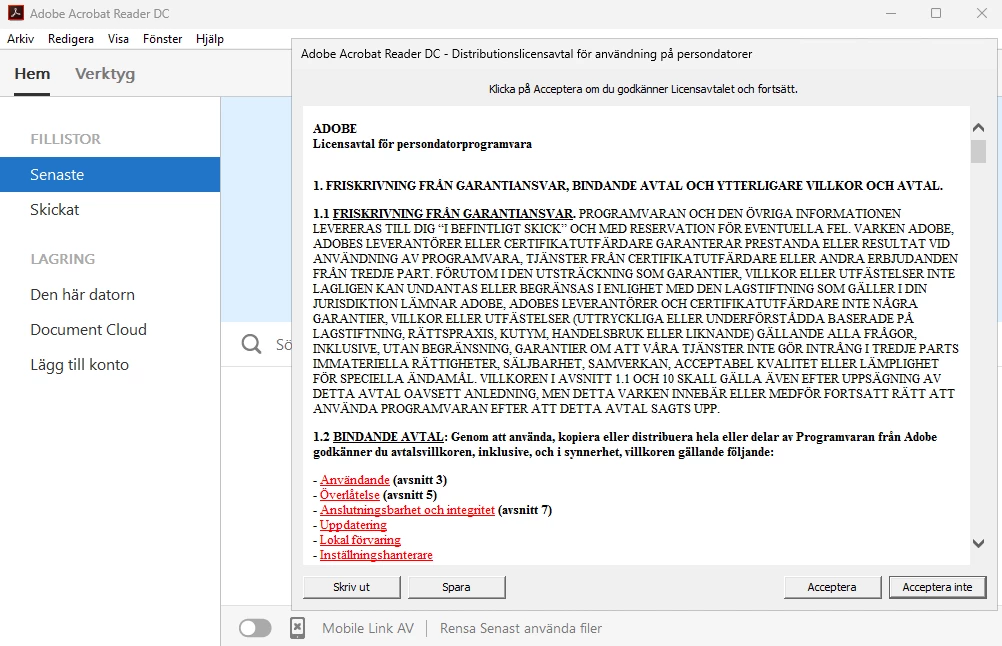This screenshot has width=1002, height=646.
Task: Click the license scrollbar up arrow
Action: (978, 128)
